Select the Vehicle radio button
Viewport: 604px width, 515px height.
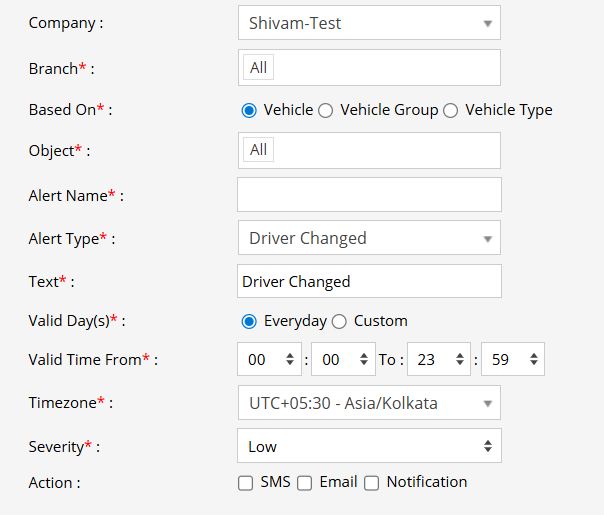pos(250,111)
